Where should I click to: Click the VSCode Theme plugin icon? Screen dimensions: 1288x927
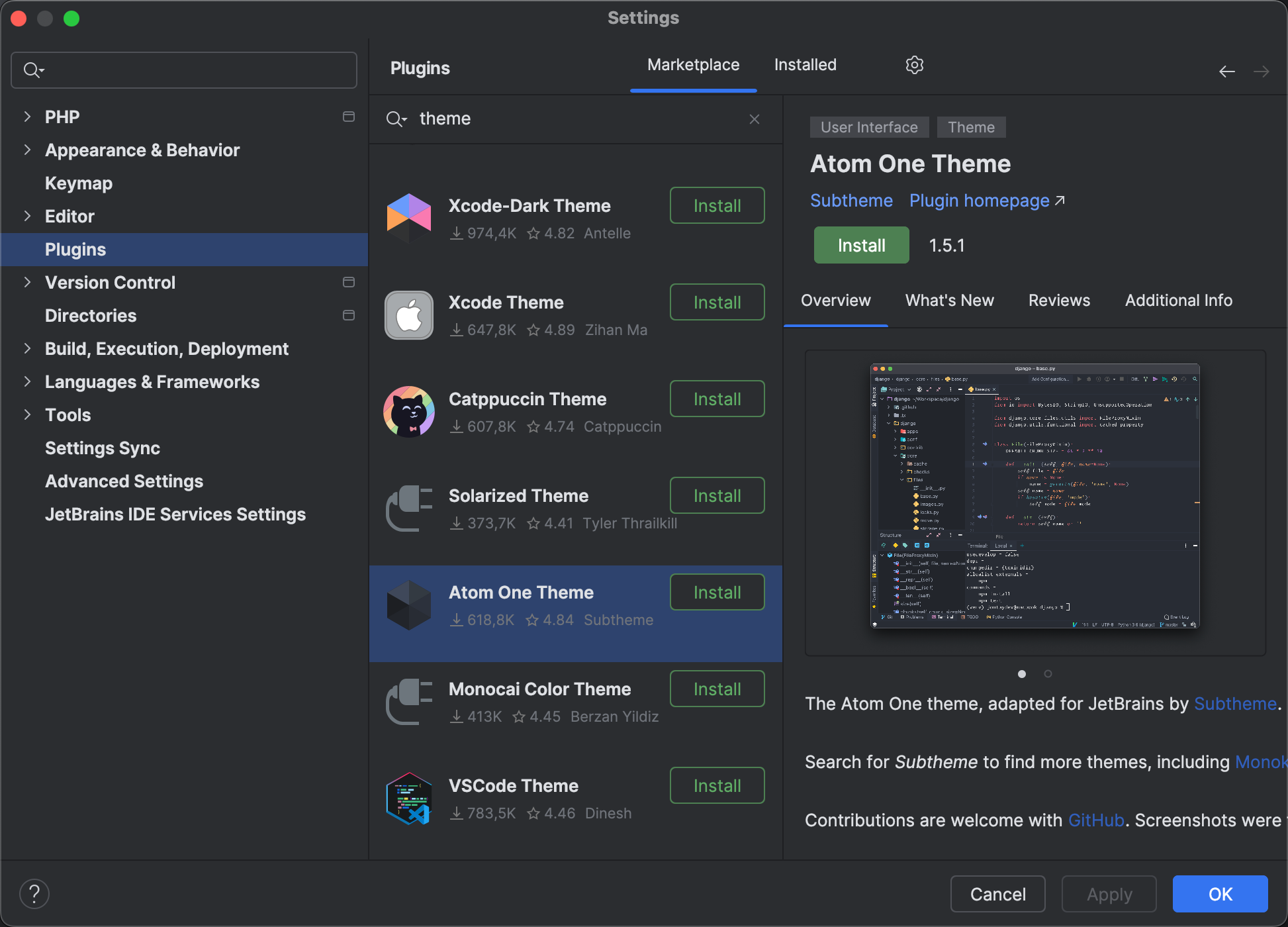tap(409, 798)
